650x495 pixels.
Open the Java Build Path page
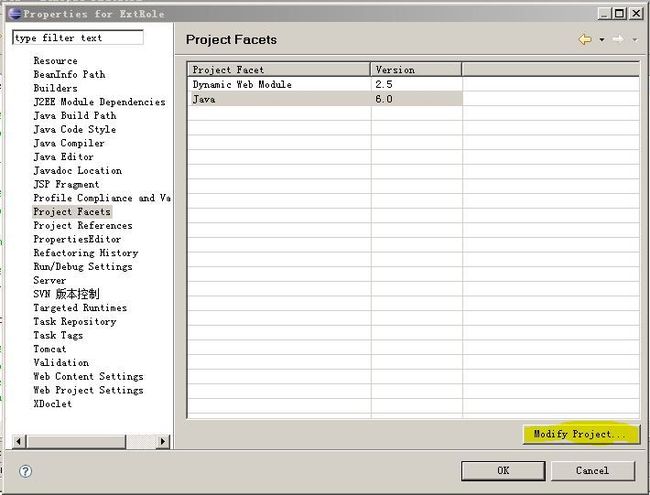point(75,115)
